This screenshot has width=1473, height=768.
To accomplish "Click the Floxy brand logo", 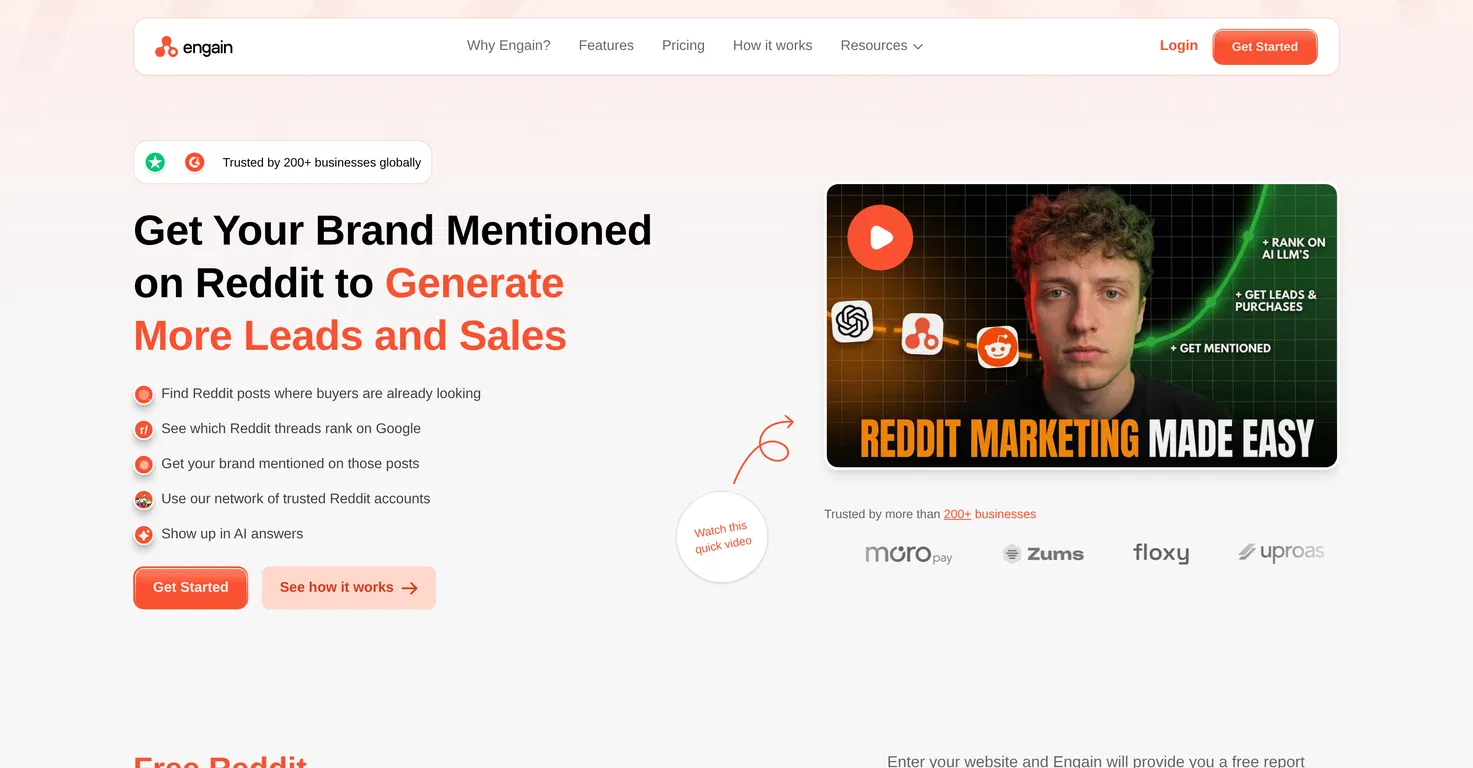I will point(1160,553).
